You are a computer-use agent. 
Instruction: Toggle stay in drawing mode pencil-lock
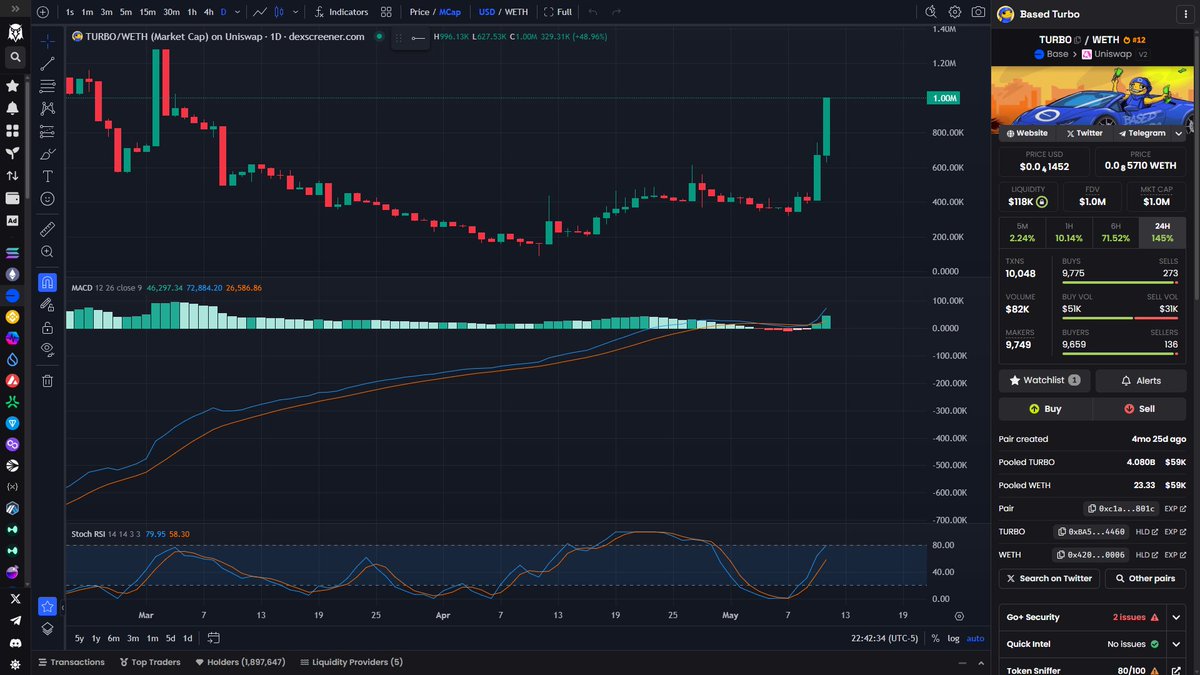[x=47, y=305]
